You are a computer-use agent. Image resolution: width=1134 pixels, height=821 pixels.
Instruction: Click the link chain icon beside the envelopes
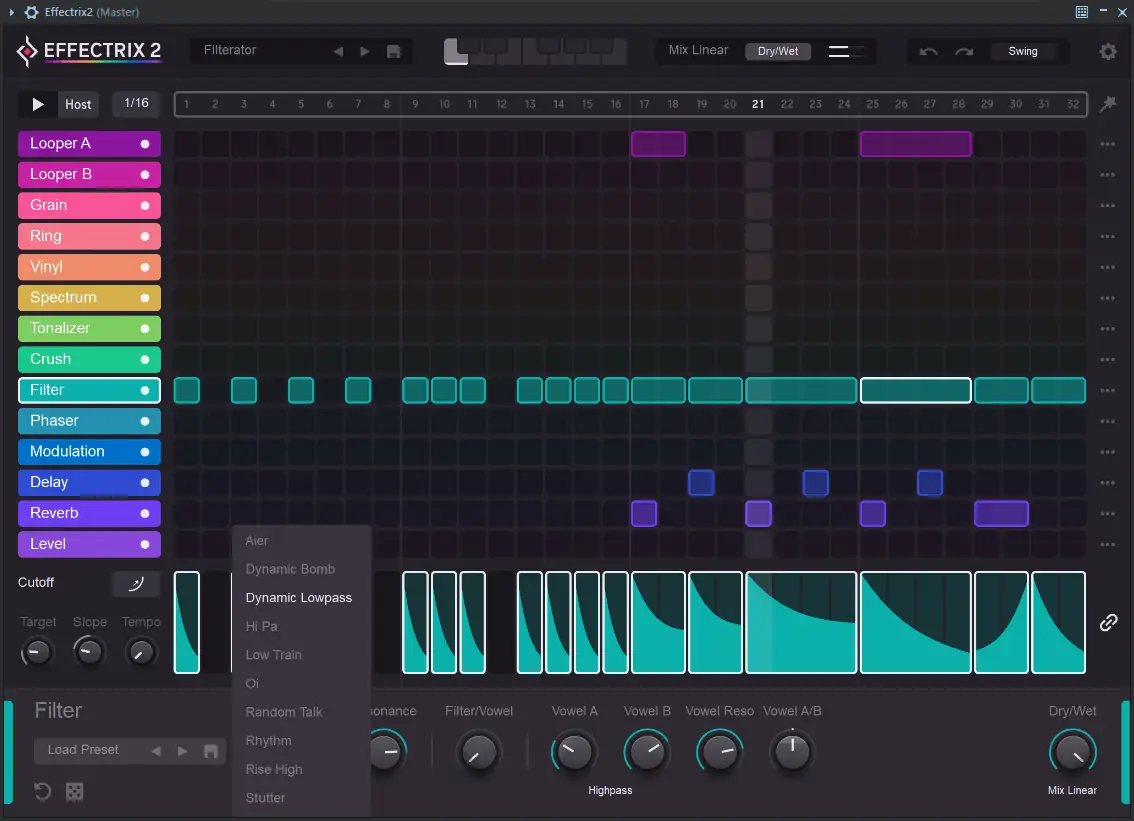click(1108, 622)
